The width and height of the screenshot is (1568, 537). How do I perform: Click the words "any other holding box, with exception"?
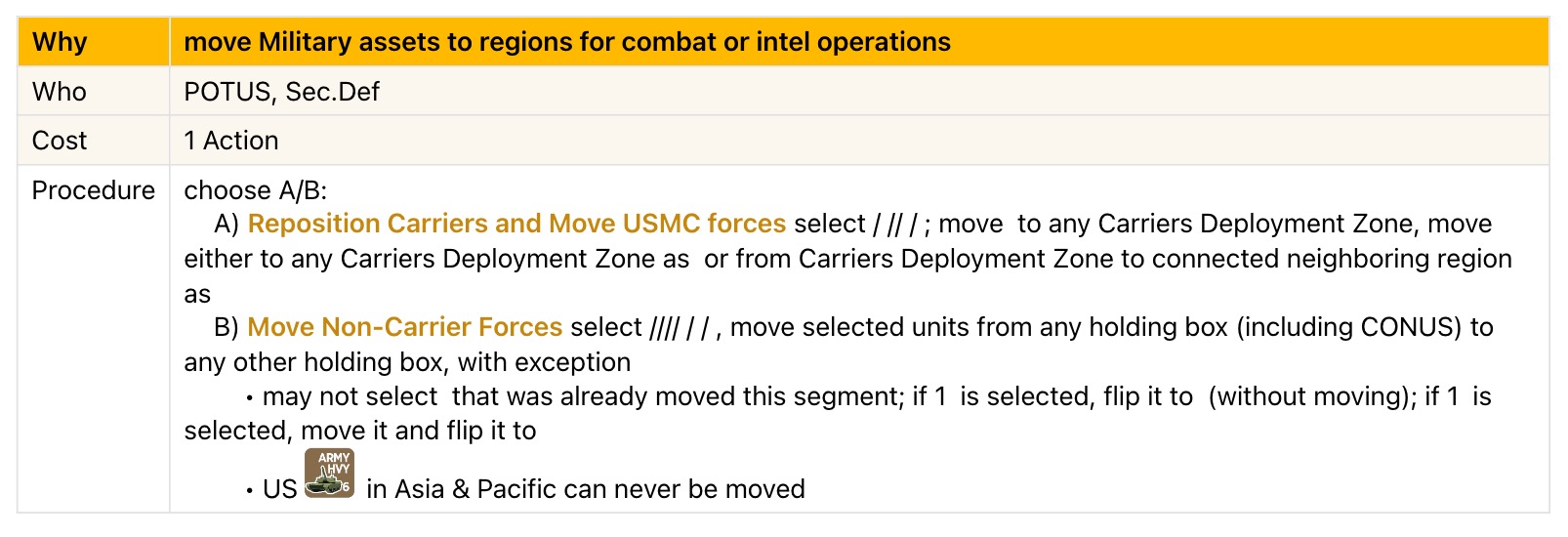coord(407,362)
